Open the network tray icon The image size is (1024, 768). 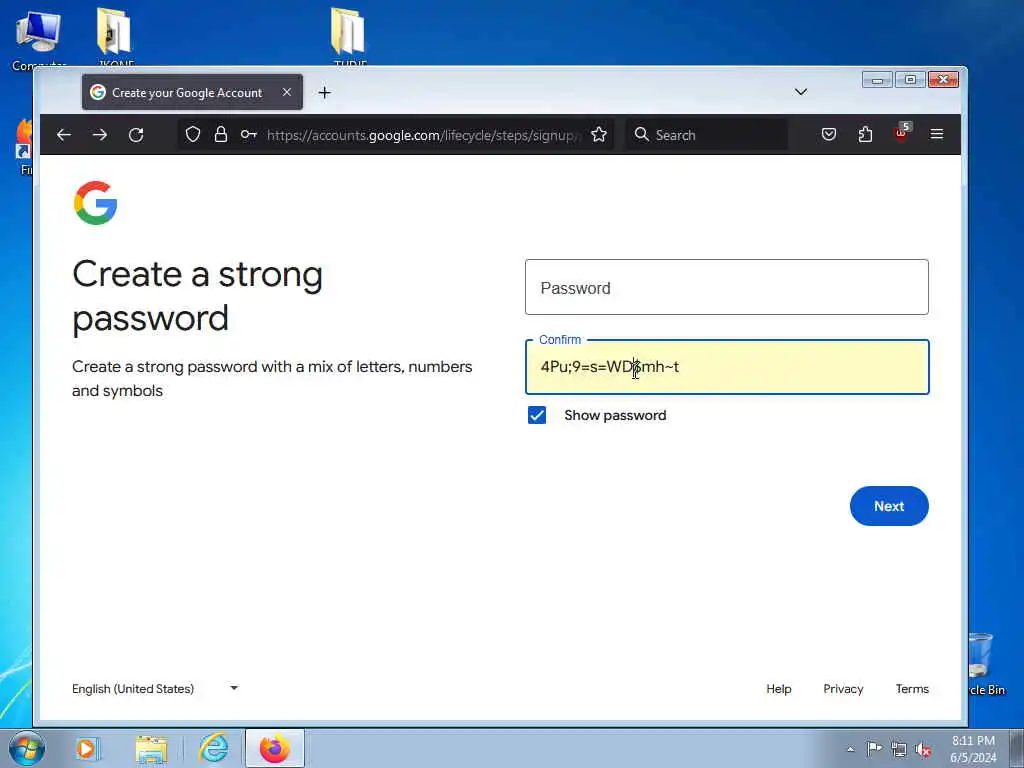pos(899,749)
